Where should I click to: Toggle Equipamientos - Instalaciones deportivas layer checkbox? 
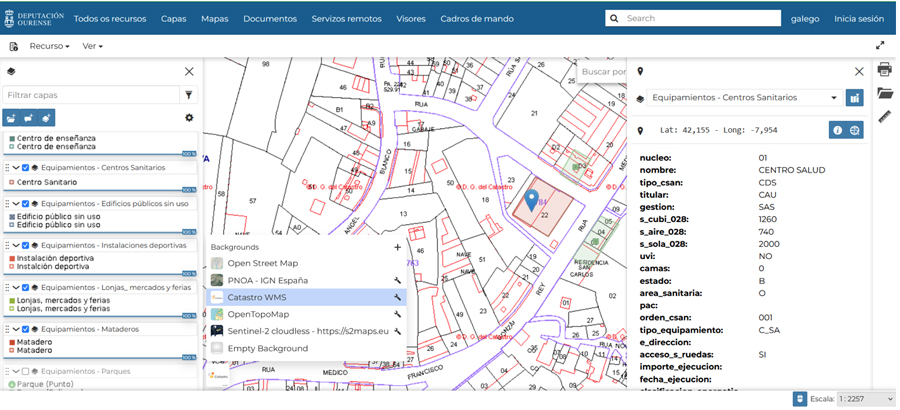[26, 245]
